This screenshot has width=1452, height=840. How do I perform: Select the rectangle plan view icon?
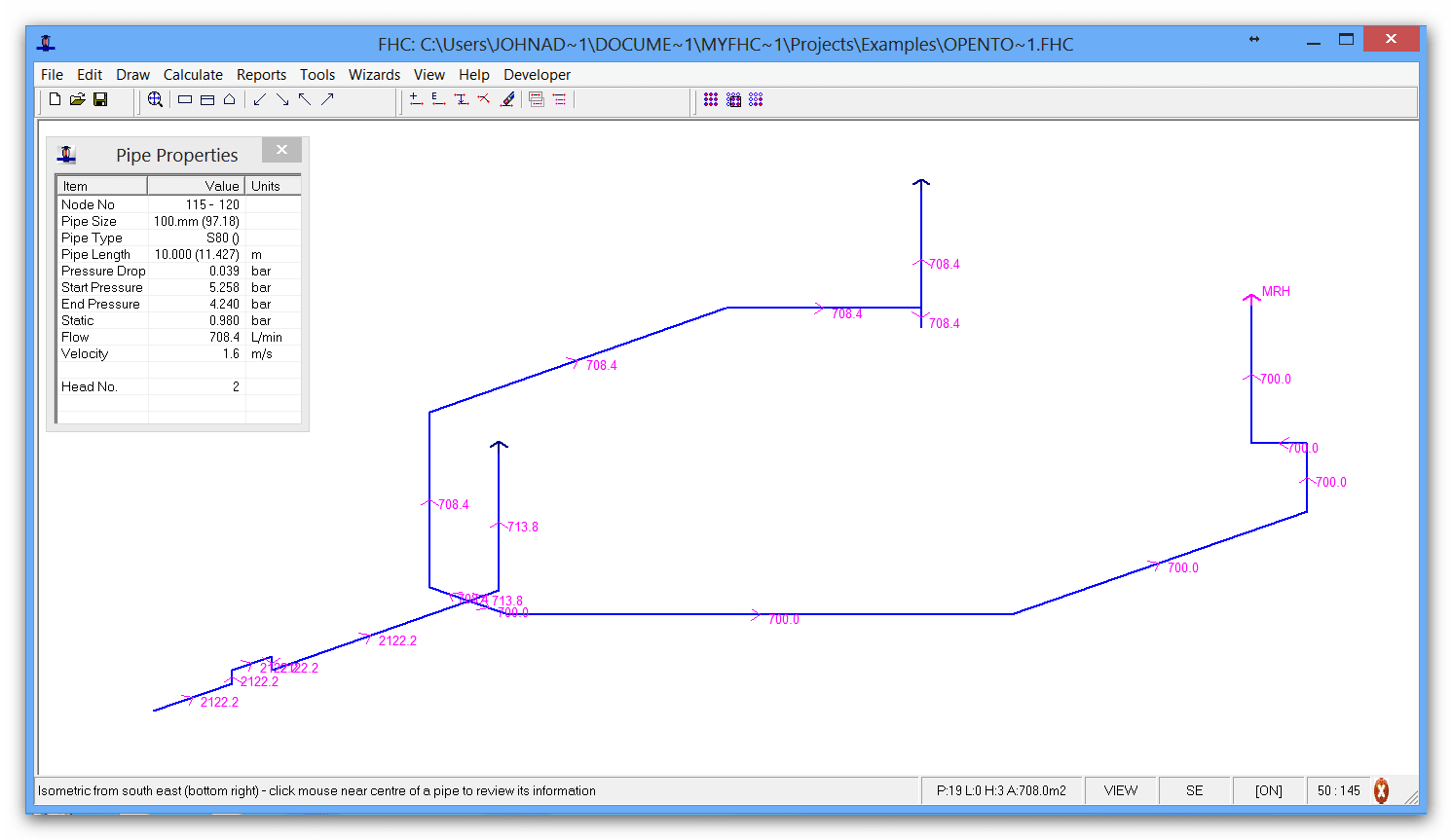click(x=185, y=98)
